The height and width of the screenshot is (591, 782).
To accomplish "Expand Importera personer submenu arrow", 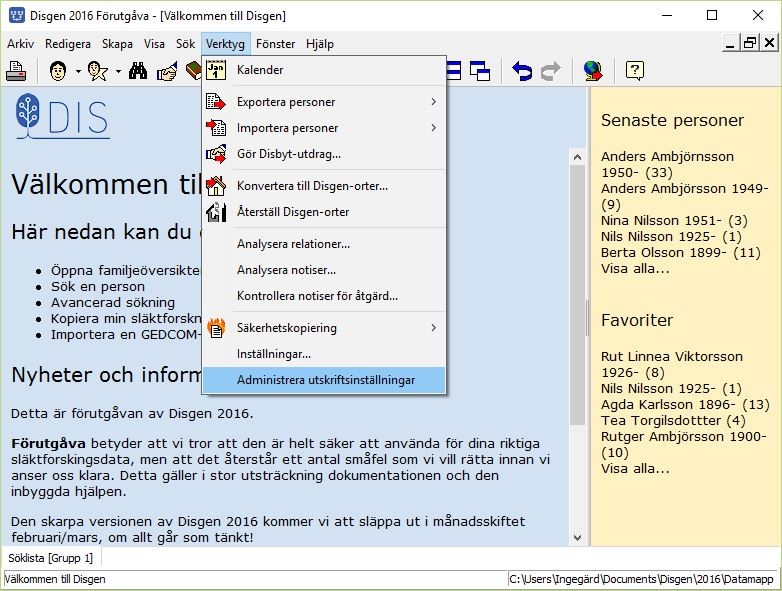I will 433,128.
